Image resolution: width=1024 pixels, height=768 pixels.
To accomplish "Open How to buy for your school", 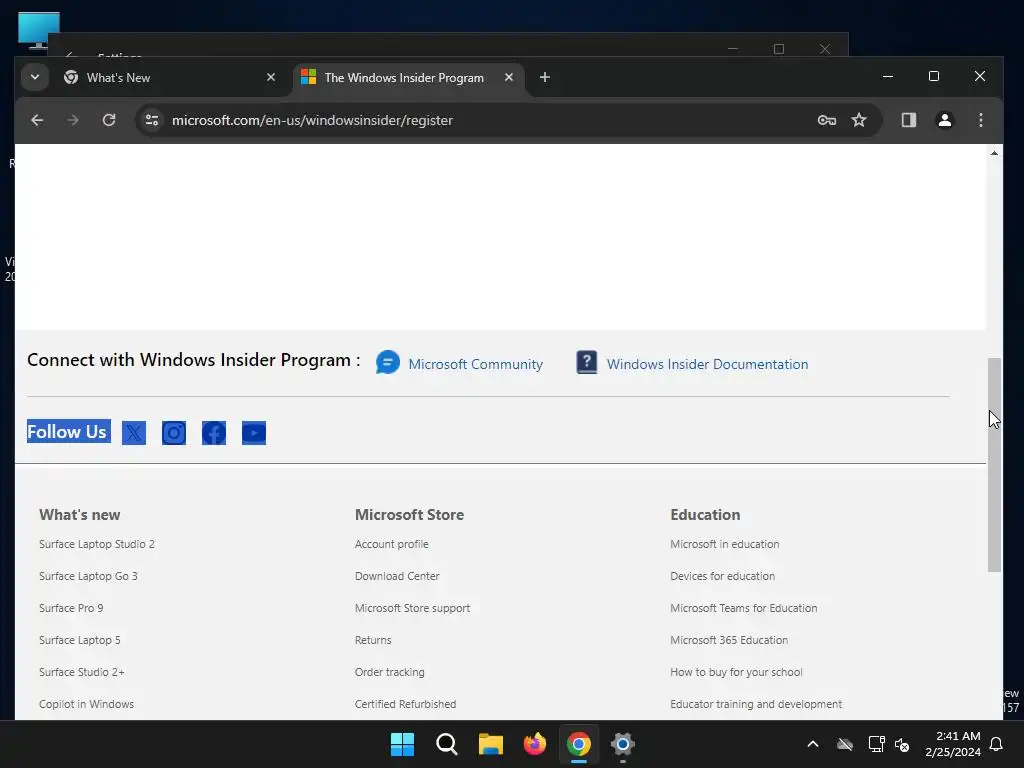I will coord(736,672).
